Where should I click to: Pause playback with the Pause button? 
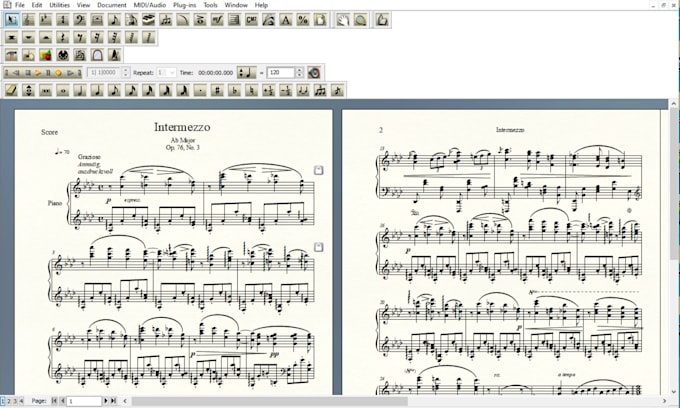[48, 73]
